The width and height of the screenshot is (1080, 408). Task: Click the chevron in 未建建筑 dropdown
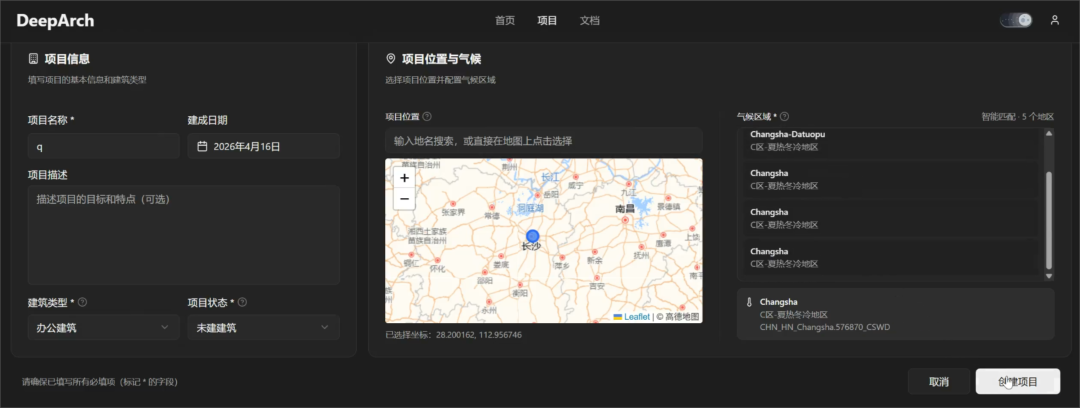tap(324, 327)
